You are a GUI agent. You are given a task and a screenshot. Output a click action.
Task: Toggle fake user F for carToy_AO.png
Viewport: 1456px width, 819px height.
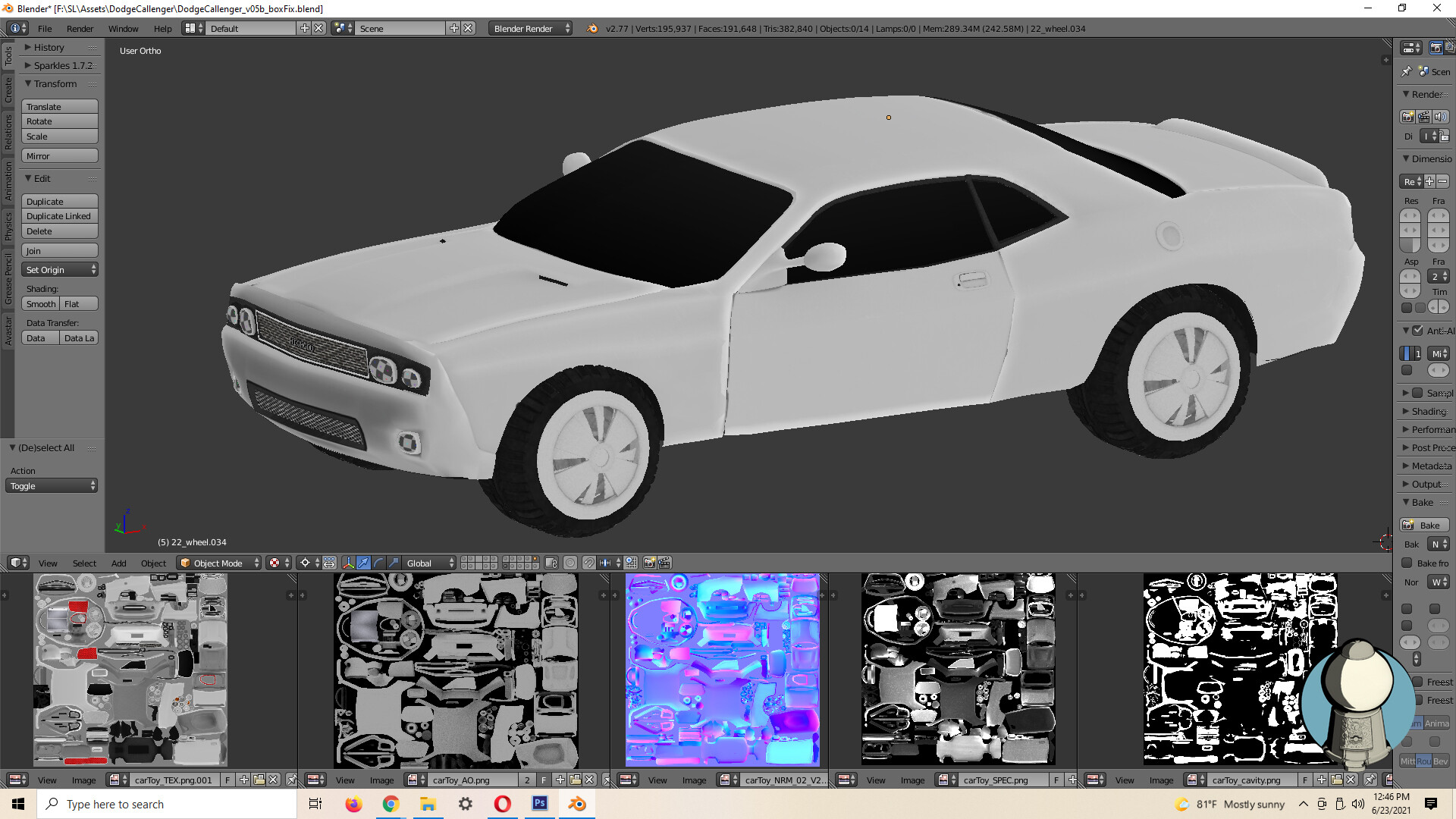[544, 780]
